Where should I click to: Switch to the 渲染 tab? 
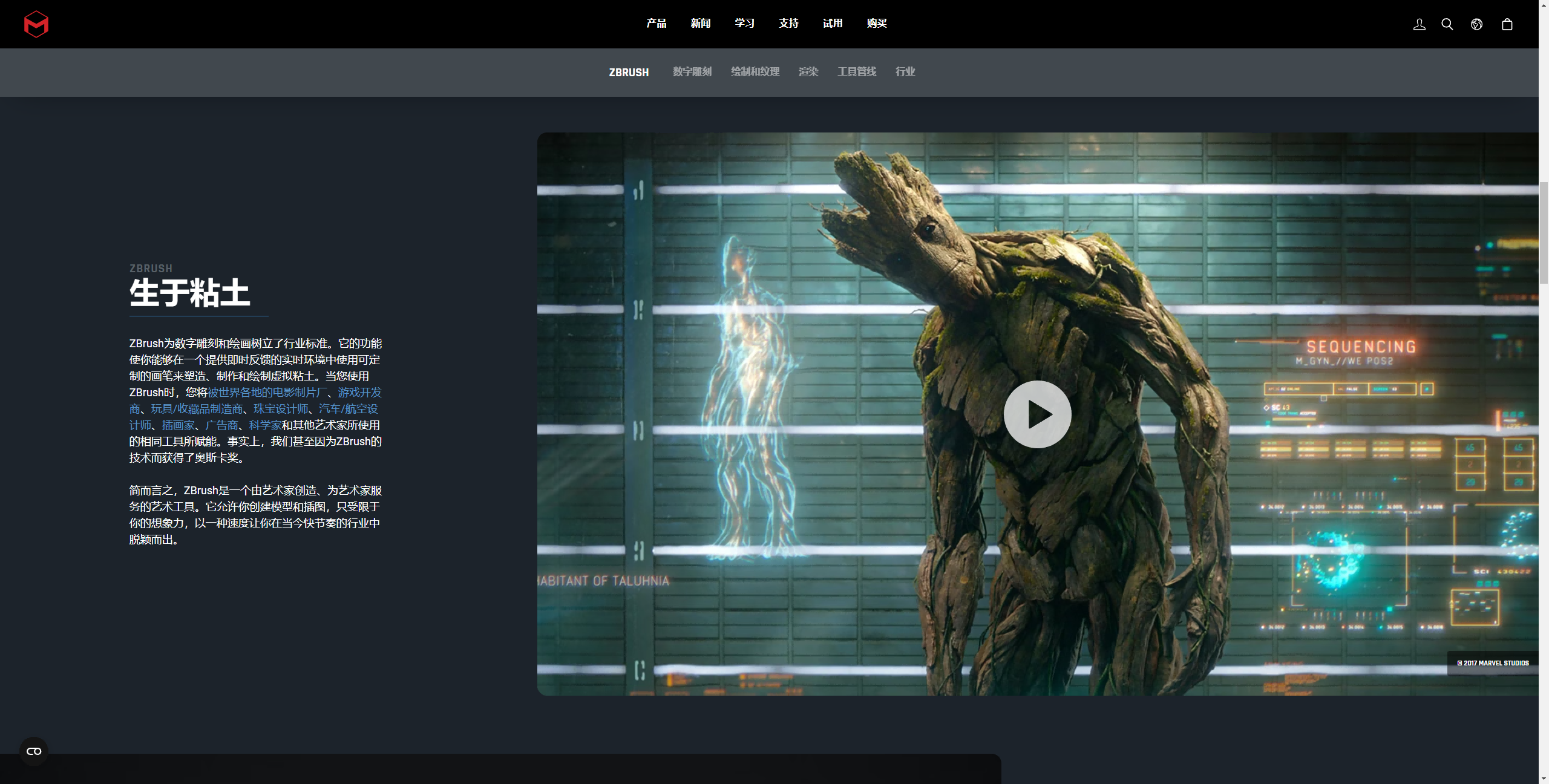(808, 72)
